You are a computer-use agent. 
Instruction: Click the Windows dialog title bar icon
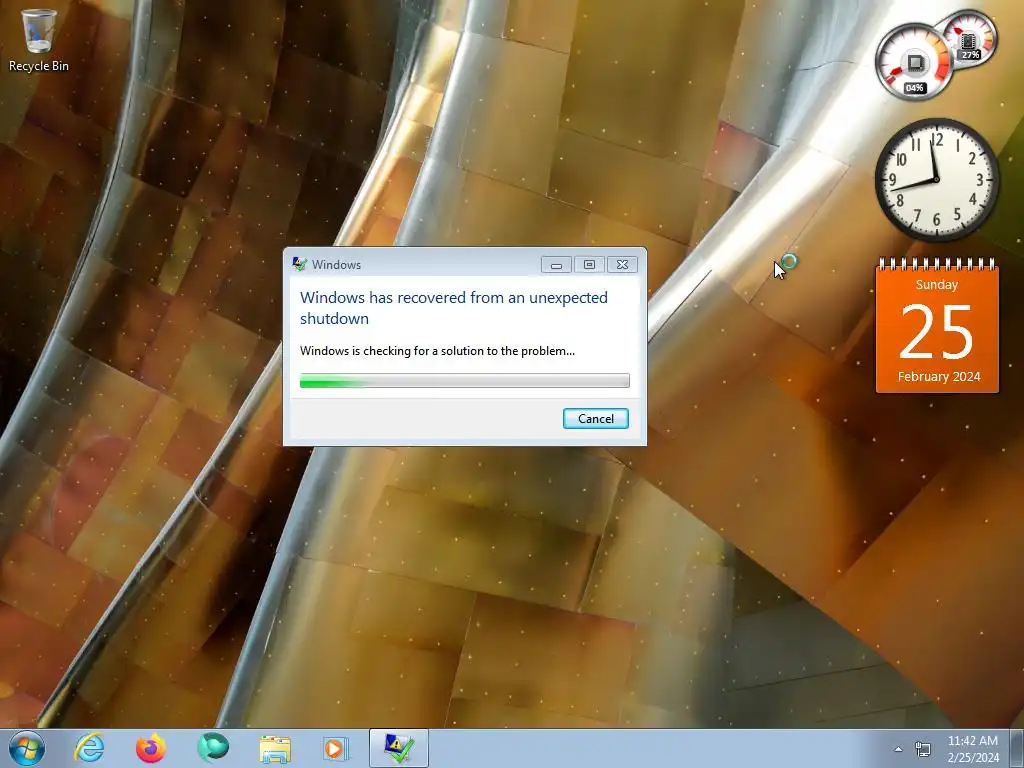click(300, 264)
